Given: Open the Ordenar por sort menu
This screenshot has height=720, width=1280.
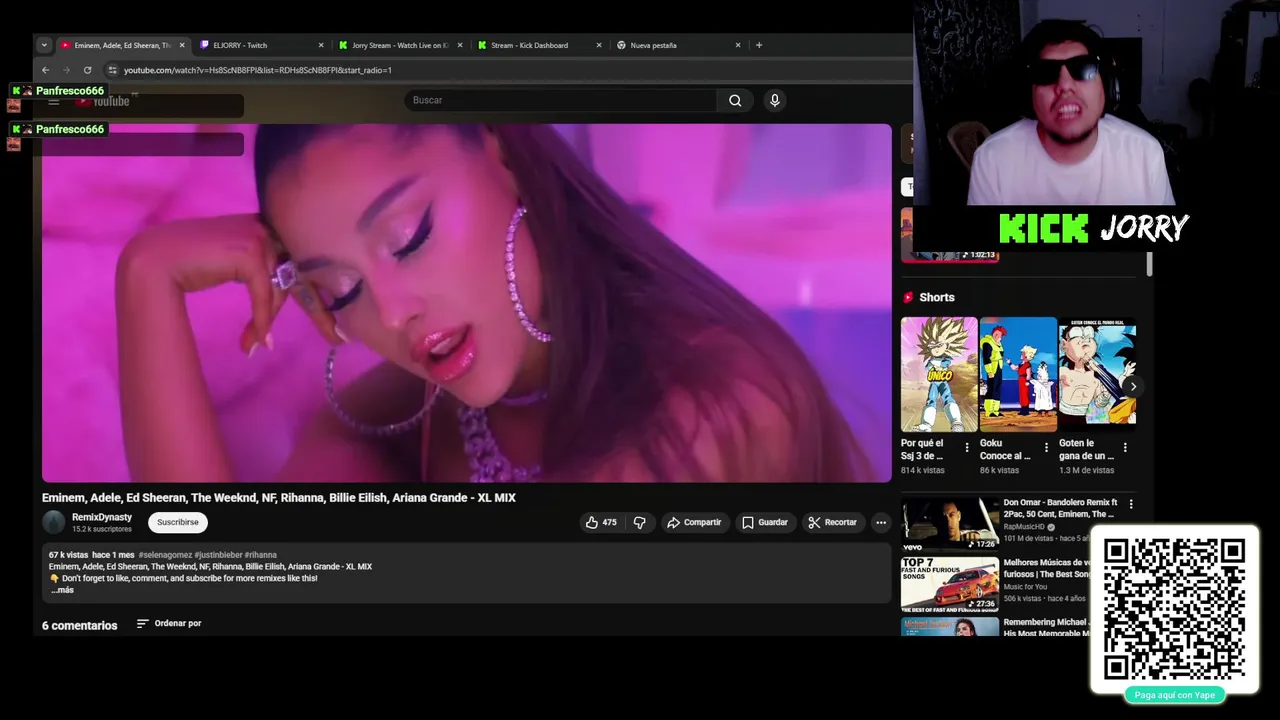Looking at the screenshot, I should point(169,623).
